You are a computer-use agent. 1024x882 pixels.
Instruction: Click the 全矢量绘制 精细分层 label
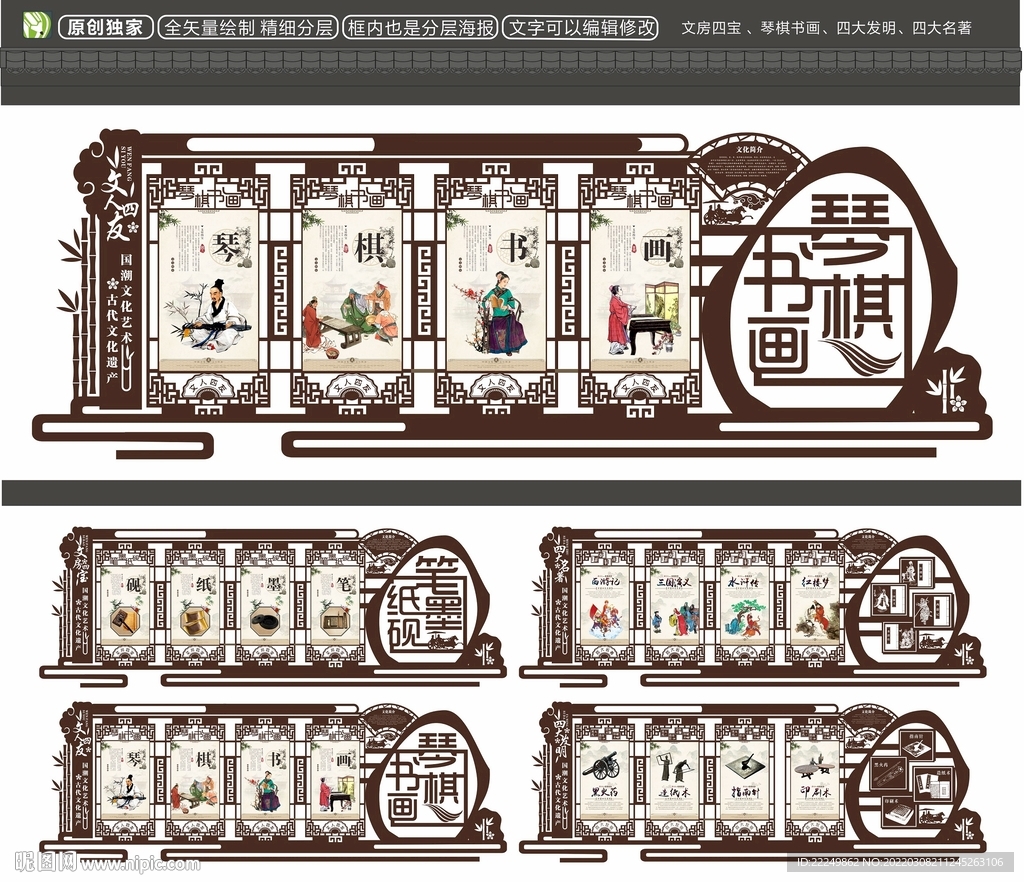point(248,27)
